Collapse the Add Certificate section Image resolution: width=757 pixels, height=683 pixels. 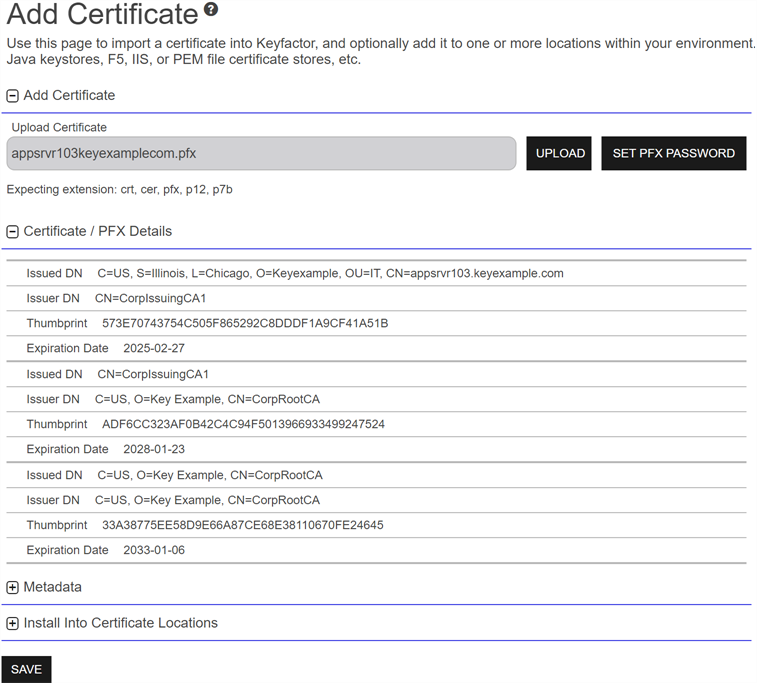13,96
